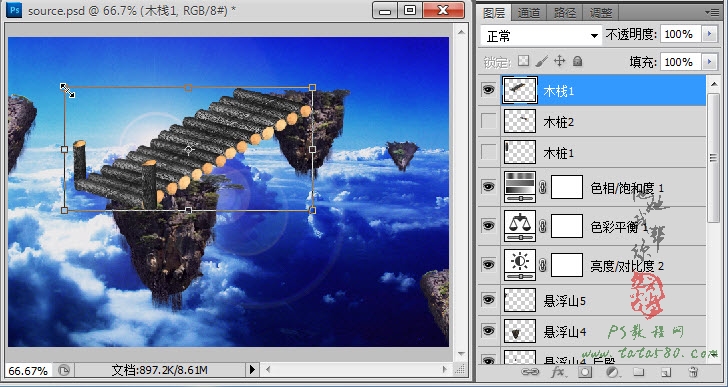
Task: Add a layer mask with the mask icon
Action: pyautogui.click(x=585, y=372)
